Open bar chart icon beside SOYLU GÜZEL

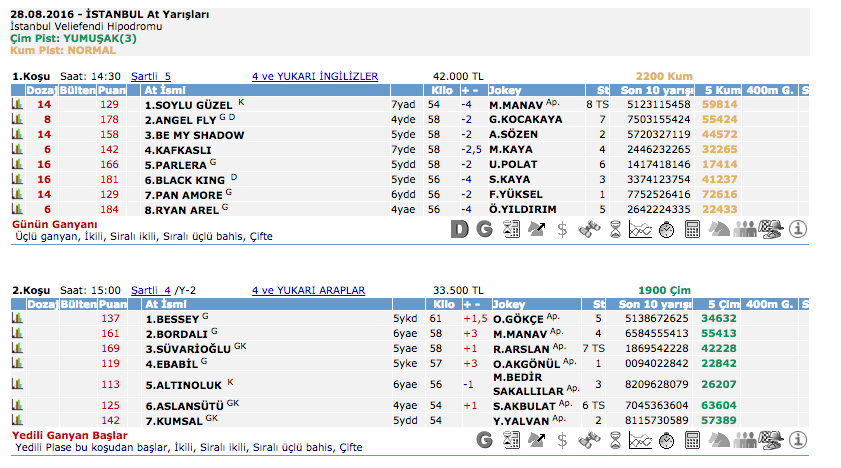(x=17, y=104)
